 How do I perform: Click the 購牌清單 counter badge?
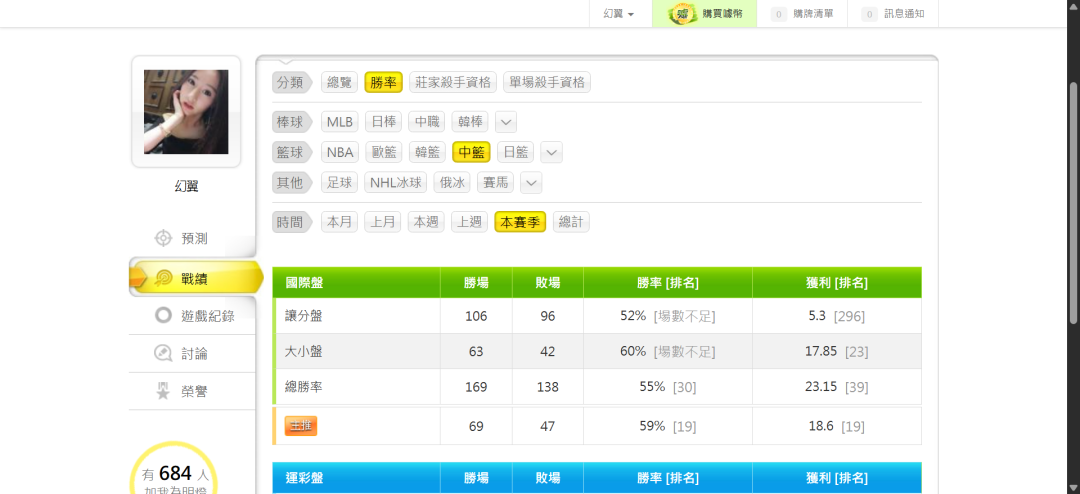point(778,14)
